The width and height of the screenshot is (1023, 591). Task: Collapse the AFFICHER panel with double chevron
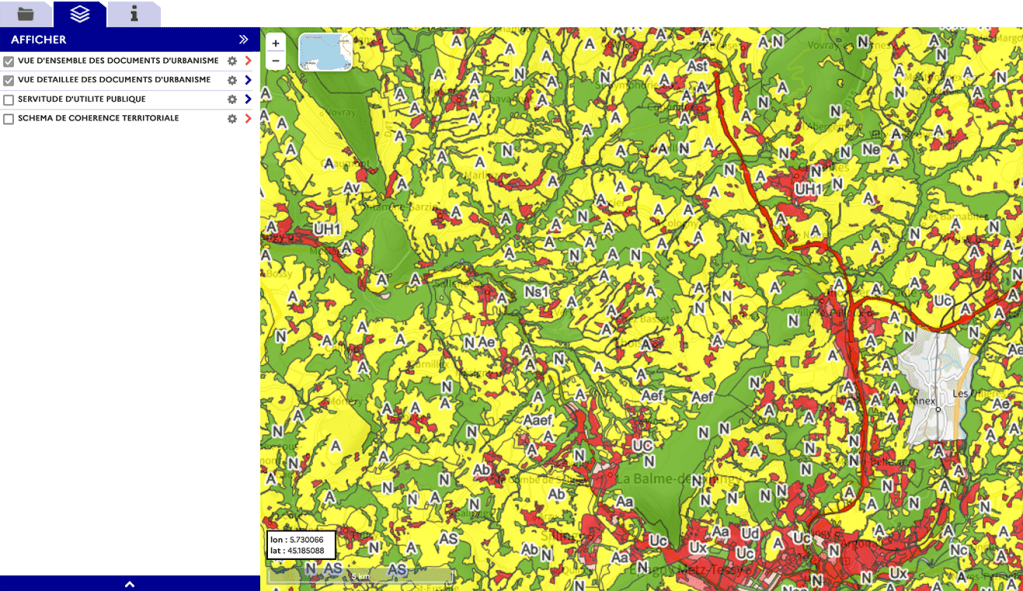(x=243, y=40)
